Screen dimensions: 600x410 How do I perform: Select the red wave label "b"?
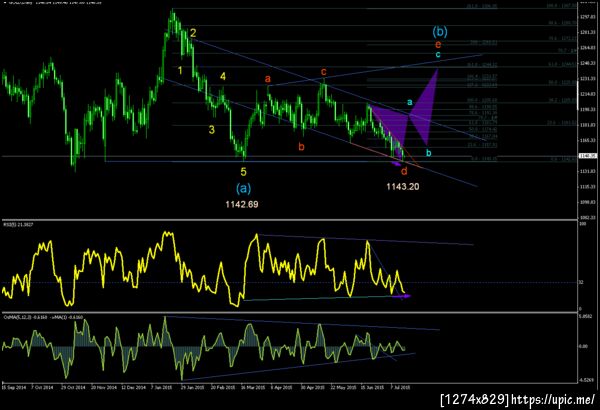[x=302, y=147]
